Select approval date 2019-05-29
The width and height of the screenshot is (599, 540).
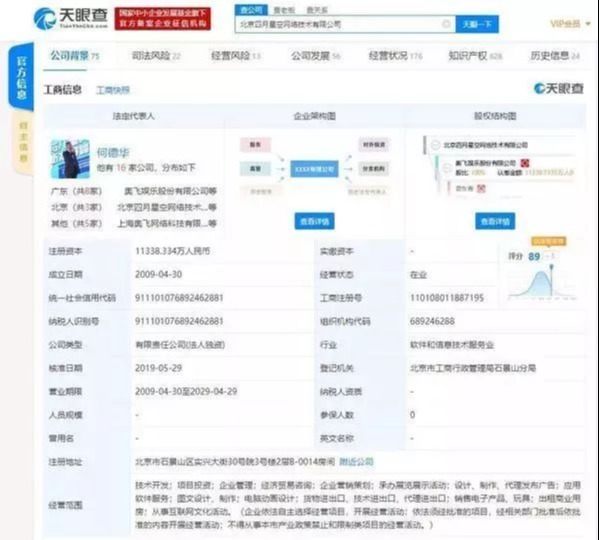tap(159, 369)
